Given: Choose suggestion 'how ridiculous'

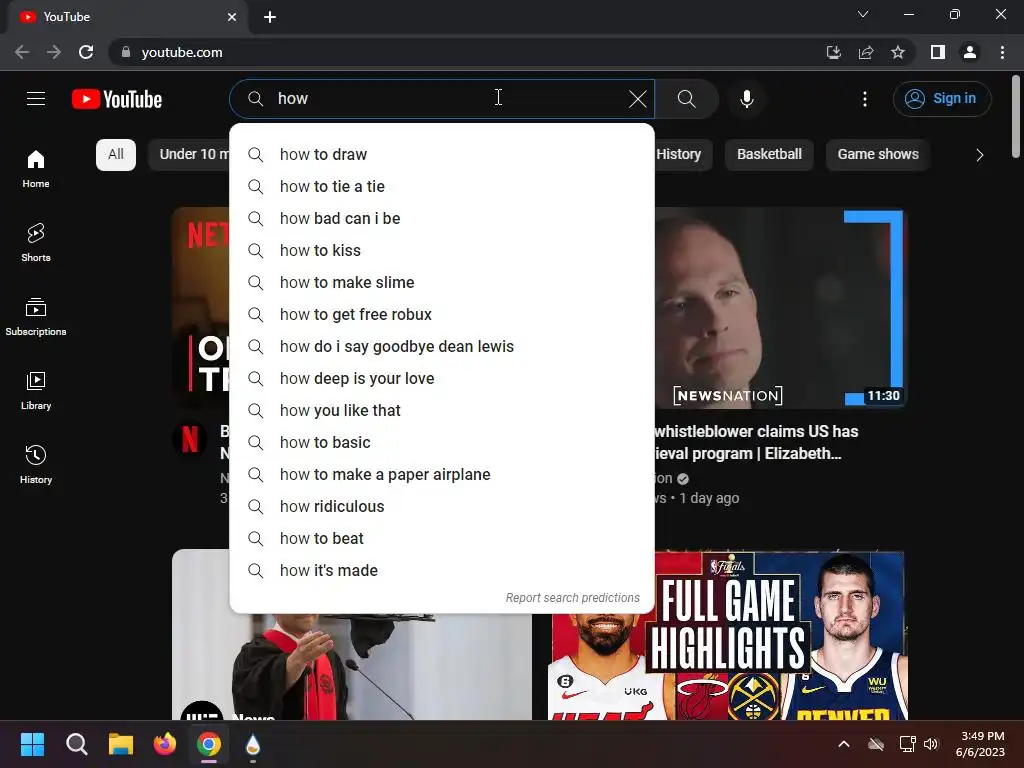Looking at the screenshot, I should coord(442,507).
